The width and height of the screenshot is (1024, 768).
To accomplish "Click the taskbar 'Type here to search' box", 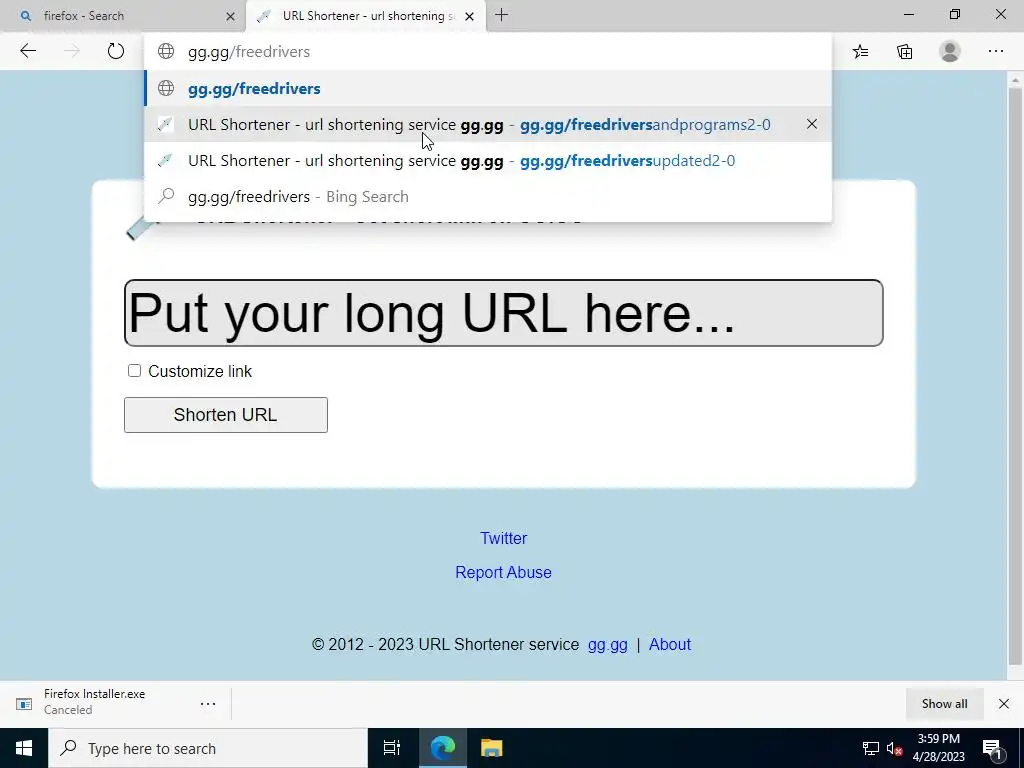I will pos(208,748).
